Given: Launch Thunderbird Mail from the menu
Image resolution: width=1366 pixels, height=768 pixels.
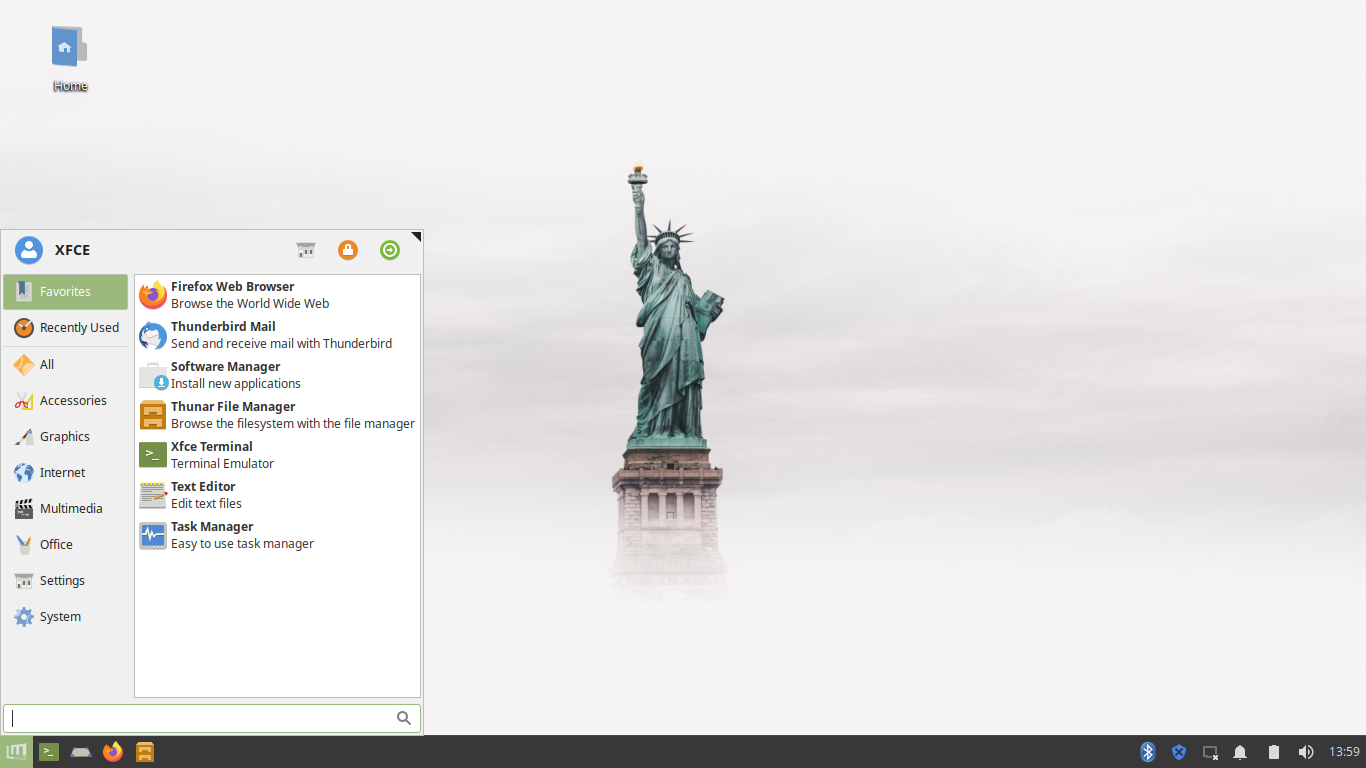Looking at the screenshot, I should pos(277,335).
